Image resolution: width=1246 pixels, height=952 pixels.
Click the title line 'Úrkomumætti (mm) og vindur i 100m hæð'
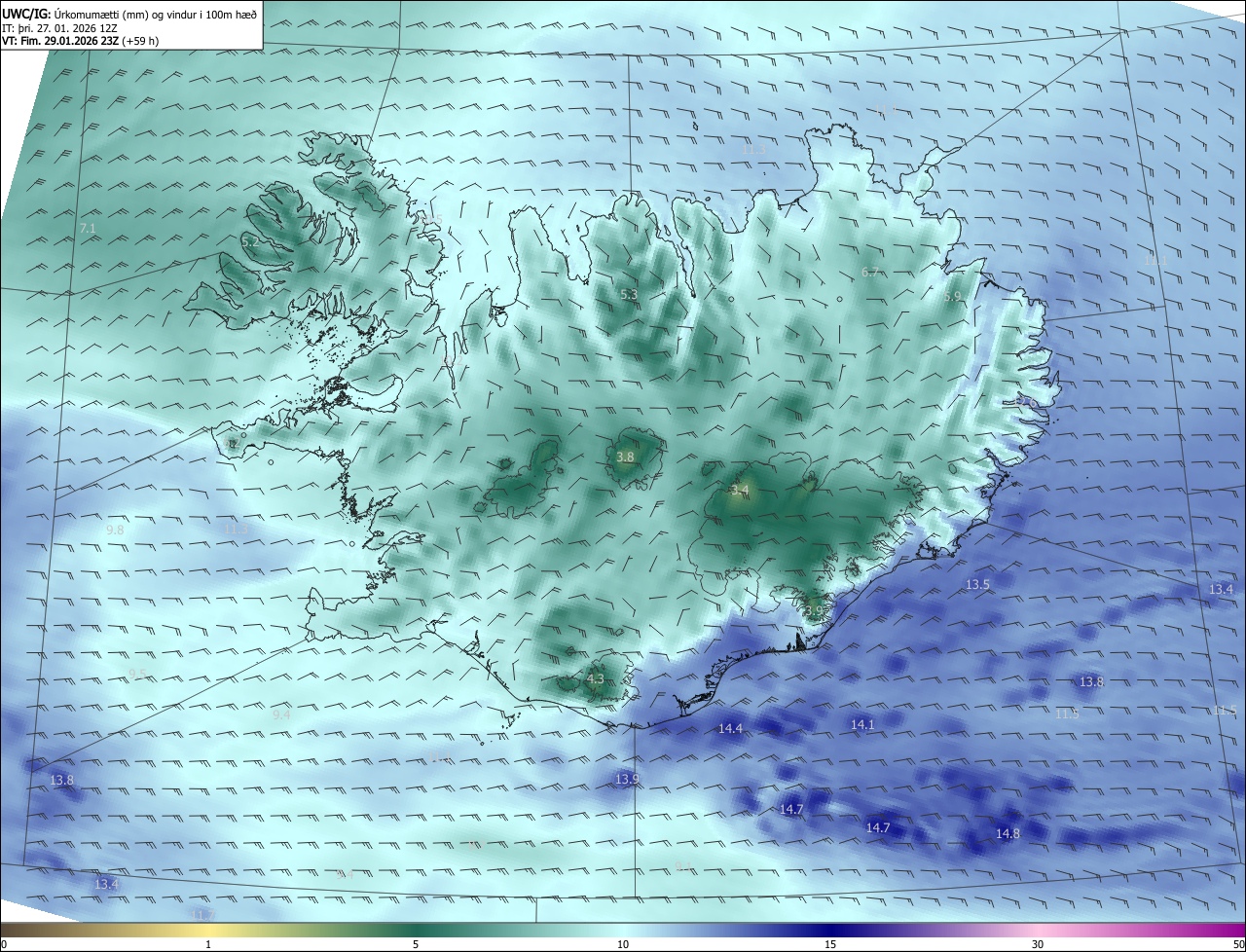156,14
